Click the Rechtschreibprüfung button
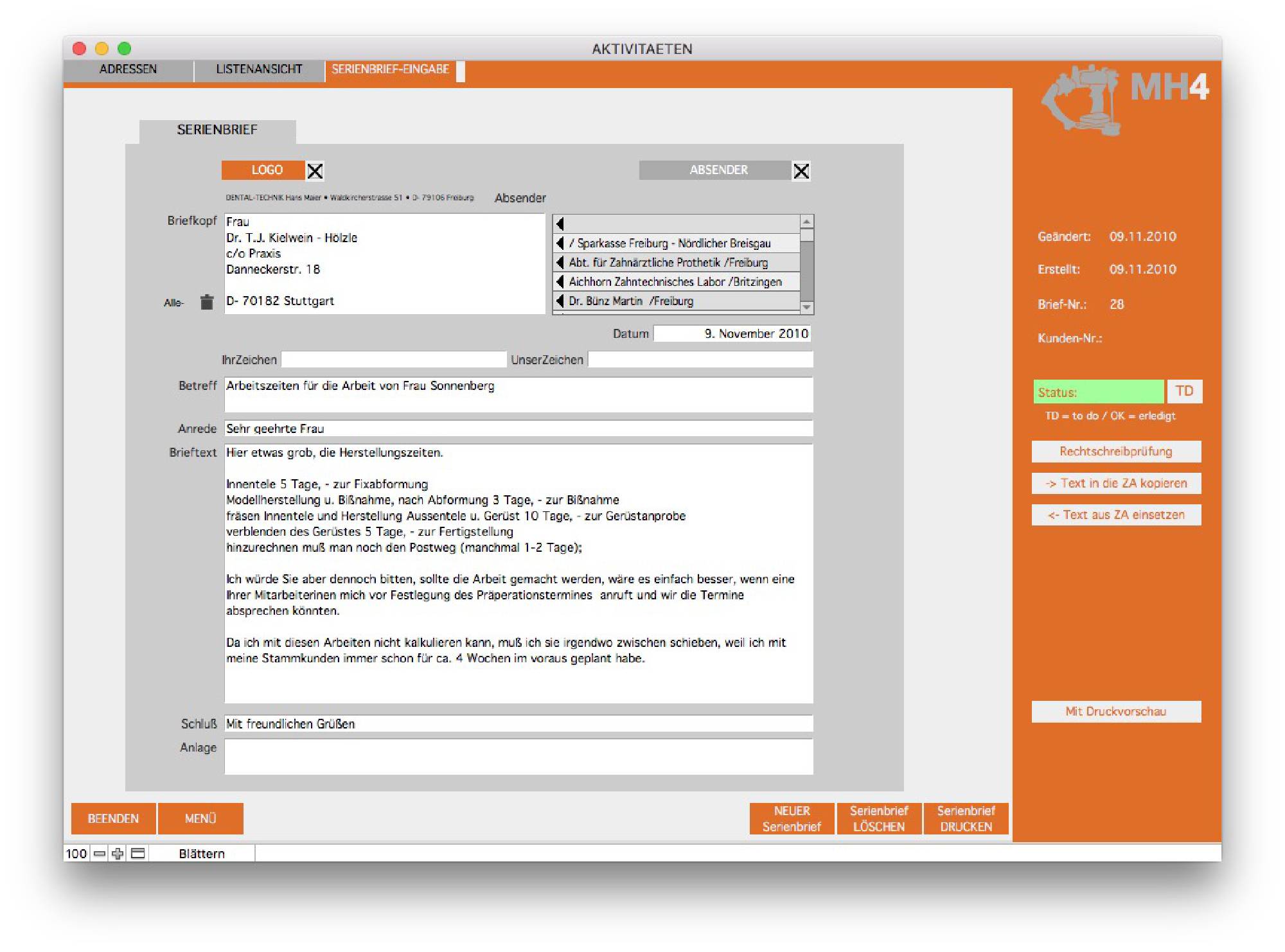1285x952 pixels. 1115,452
